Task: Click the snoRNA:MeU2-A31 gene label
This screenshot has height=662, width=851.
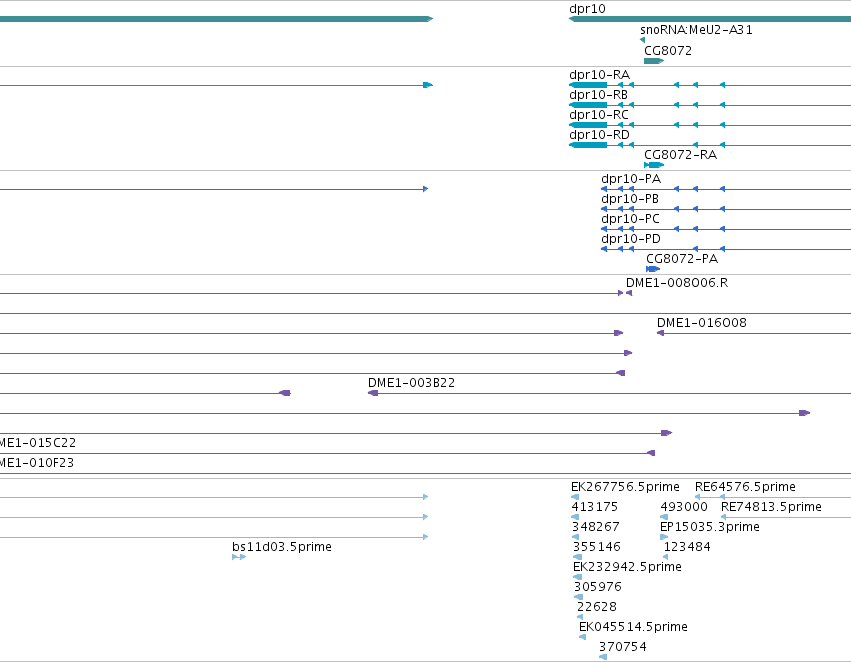Action: [x=696, y=30]
